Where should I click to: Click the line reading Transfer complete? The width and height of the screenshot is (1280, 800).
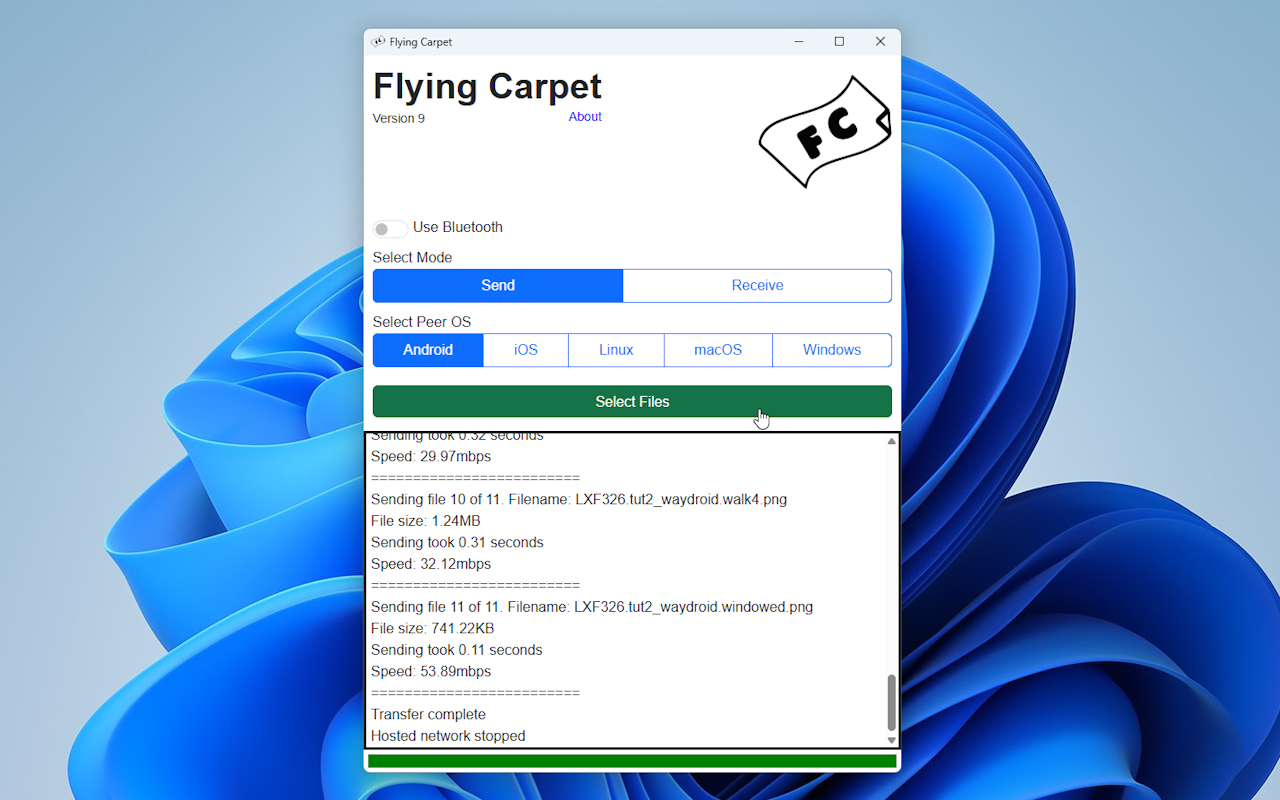tap(428, 714)
